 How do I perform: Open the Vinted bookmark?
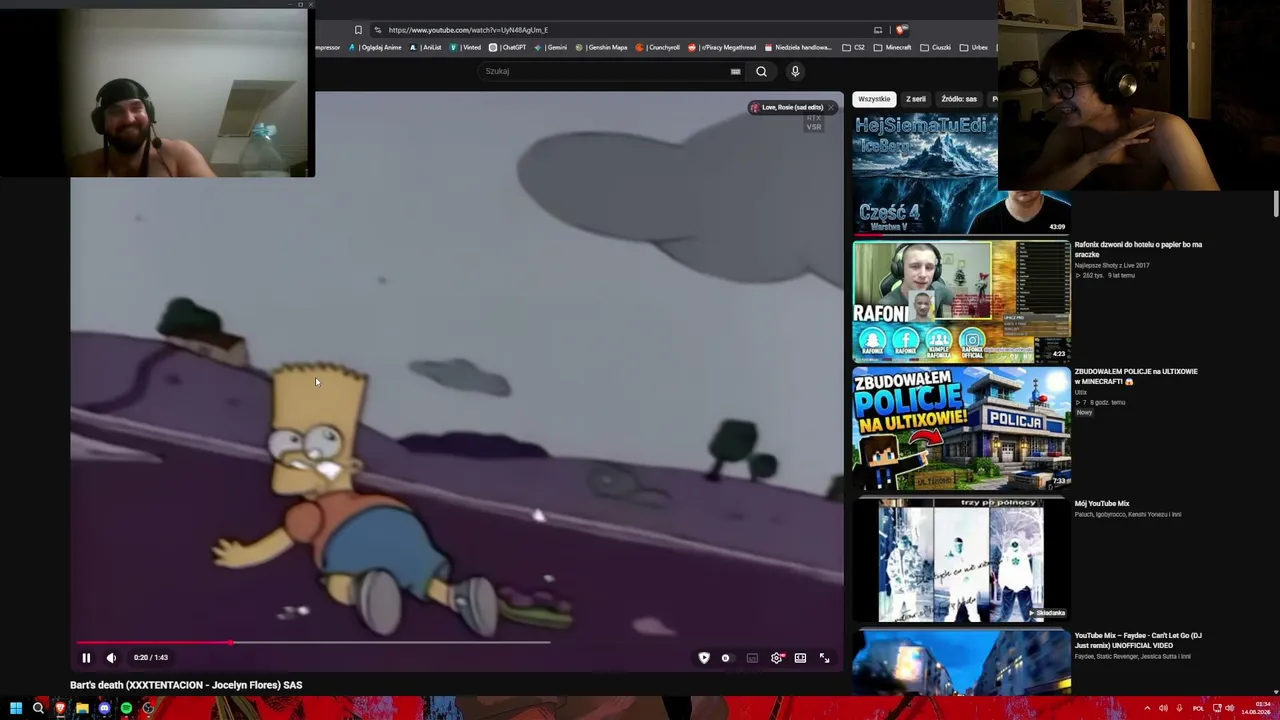(x=466, y=47)
